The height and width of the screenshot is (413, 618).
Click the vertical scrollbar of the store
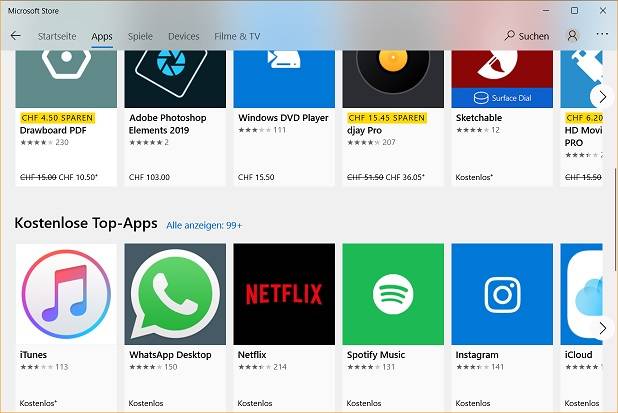(614, 221)
